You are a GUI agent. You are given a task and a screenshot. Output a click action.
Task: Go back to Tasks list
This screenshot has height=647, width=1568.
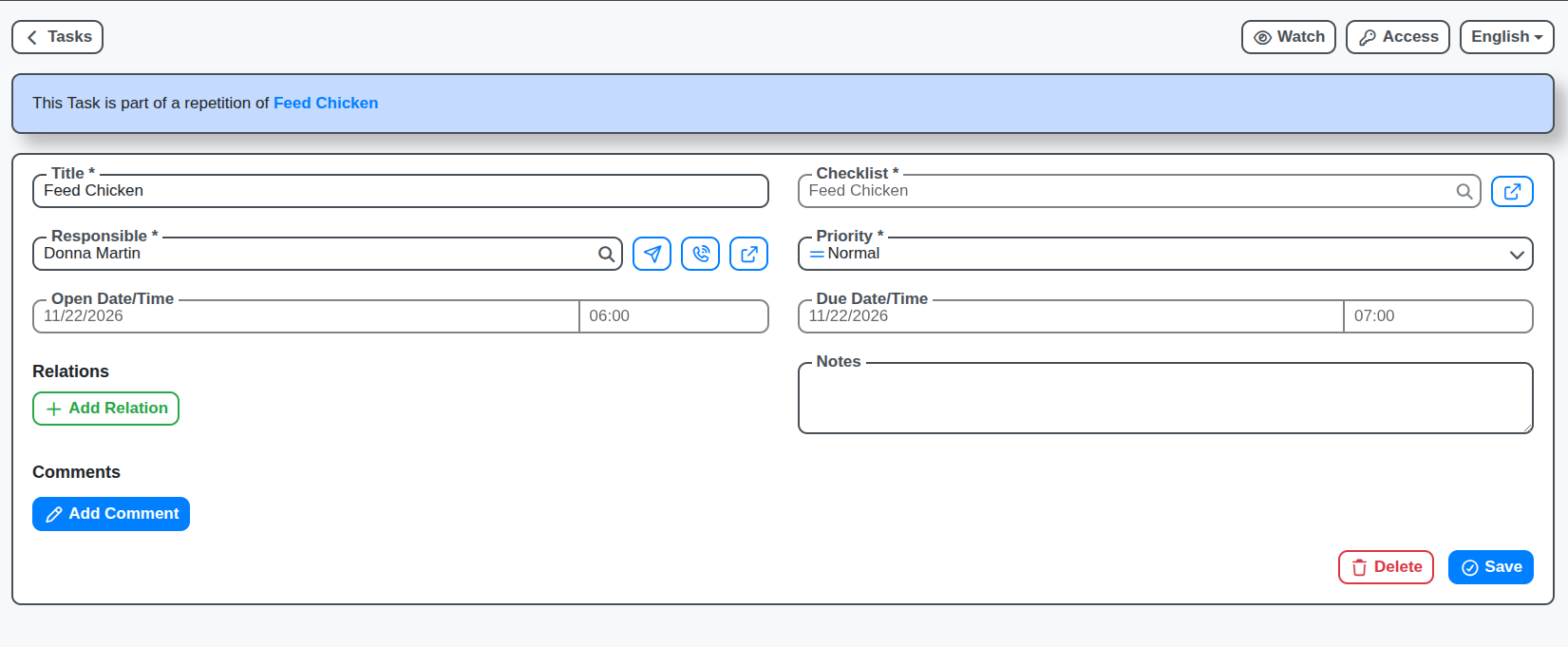(58, 37)
